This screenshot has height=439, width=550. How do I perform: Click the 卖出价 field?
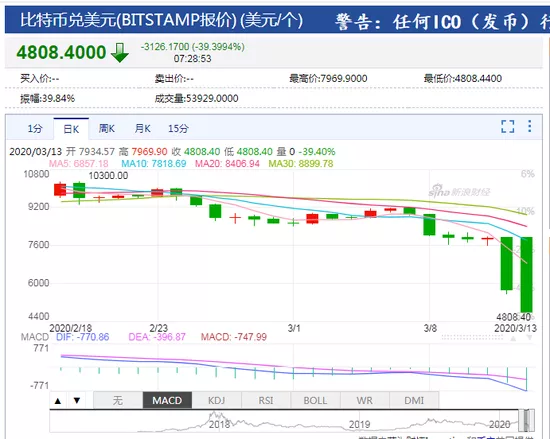[x=174, y=78]
